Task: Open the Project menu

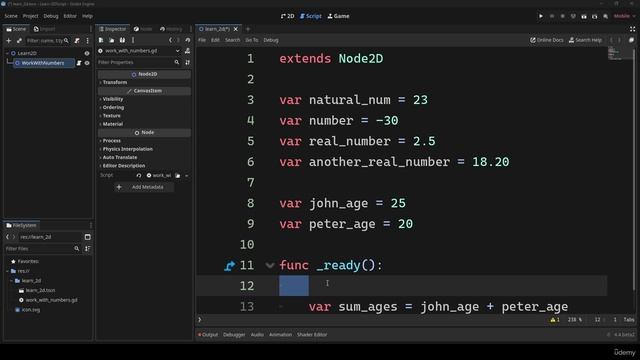Action: (30, 16)
